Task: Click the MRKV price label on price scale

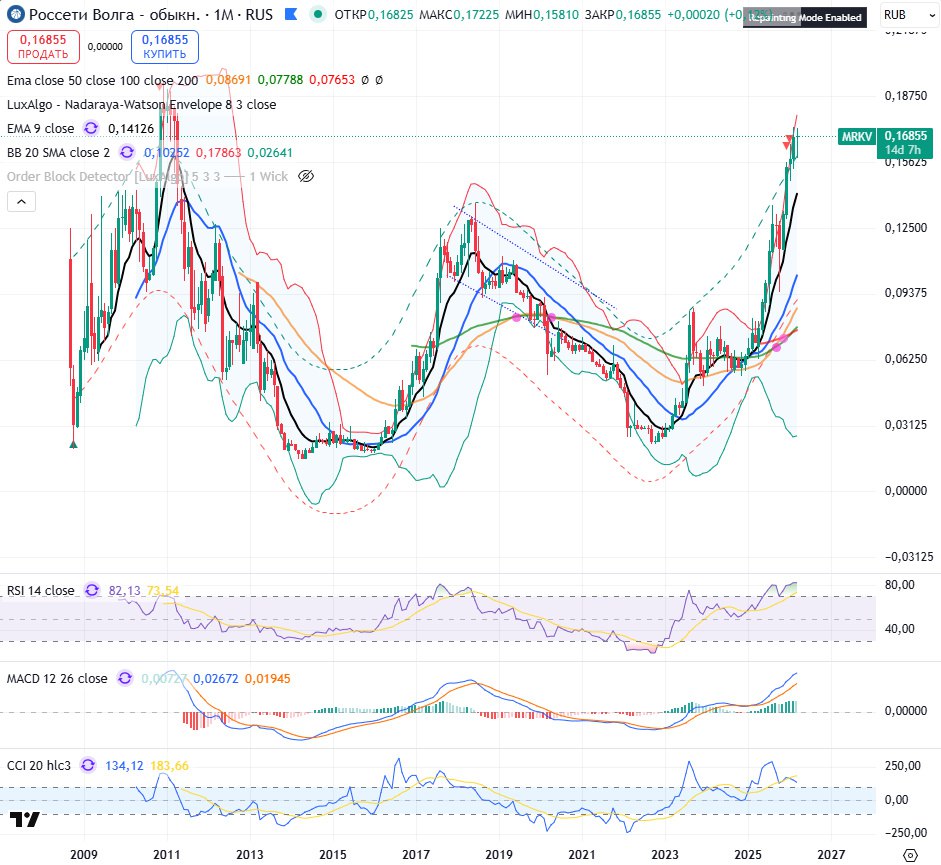Action: (857, 136)
